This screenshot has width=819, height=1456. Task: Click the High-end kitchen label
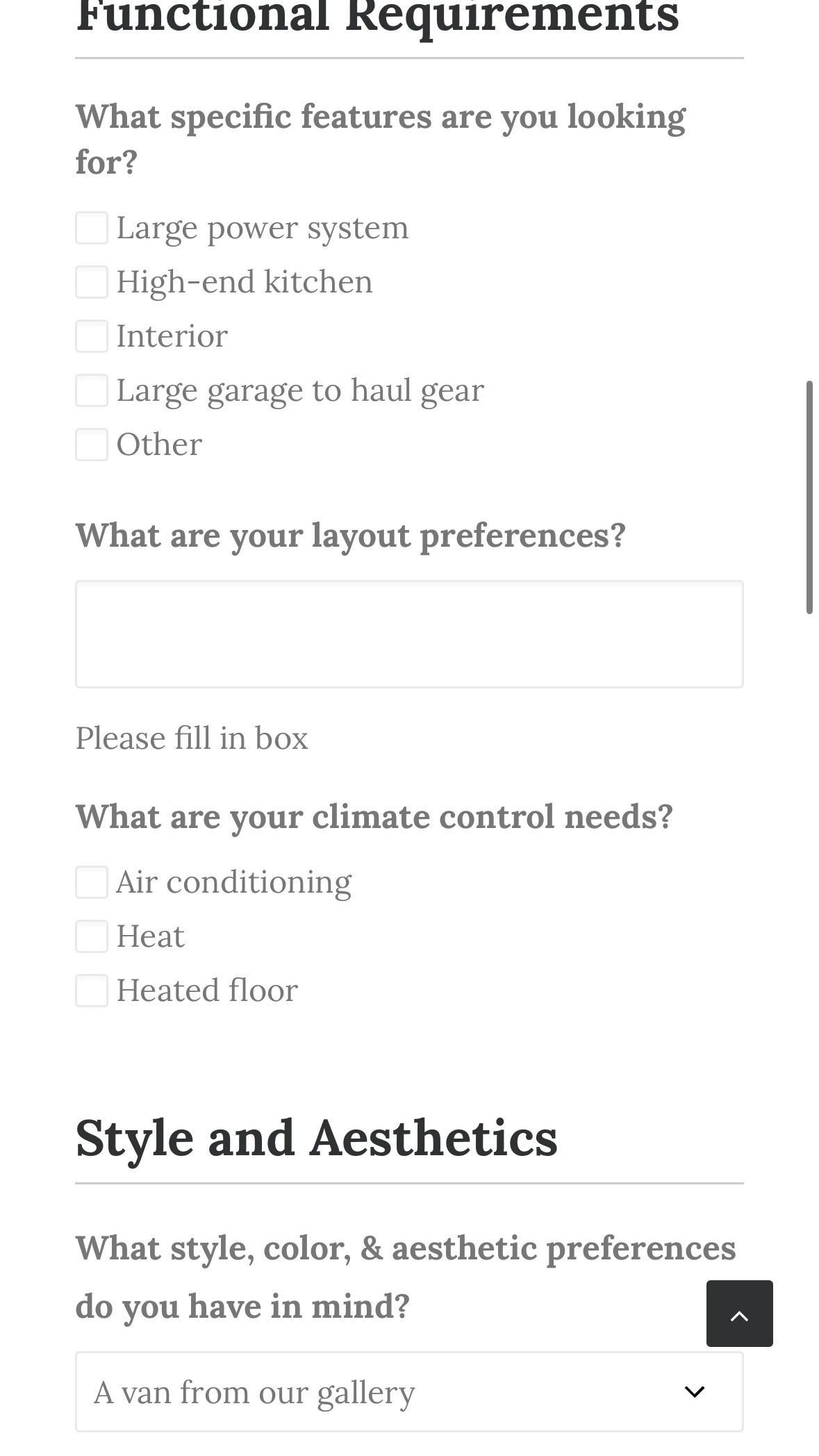click(244, 282)
